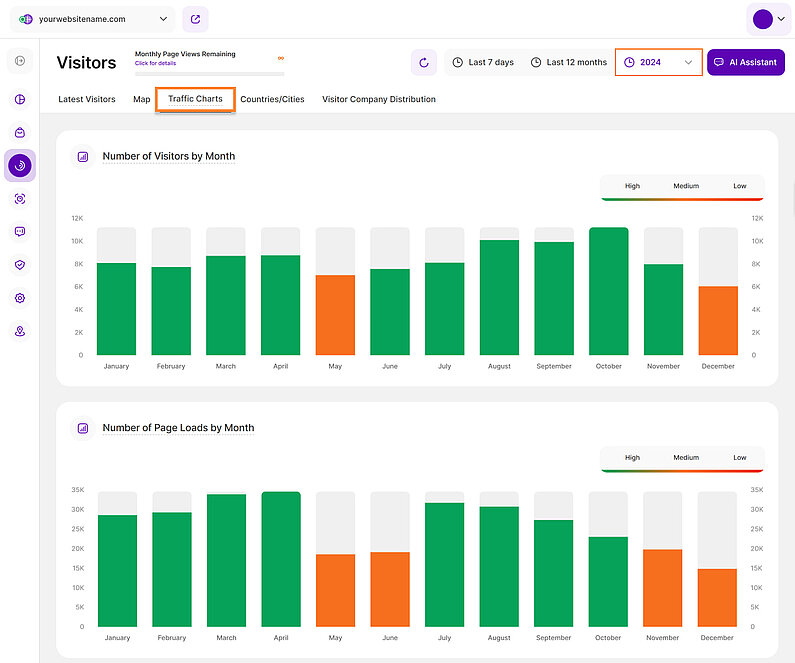The width and height of the screenshot is (795, 663).
Task: Open the shopping bag sidebar icon
Action: (20, 132)
